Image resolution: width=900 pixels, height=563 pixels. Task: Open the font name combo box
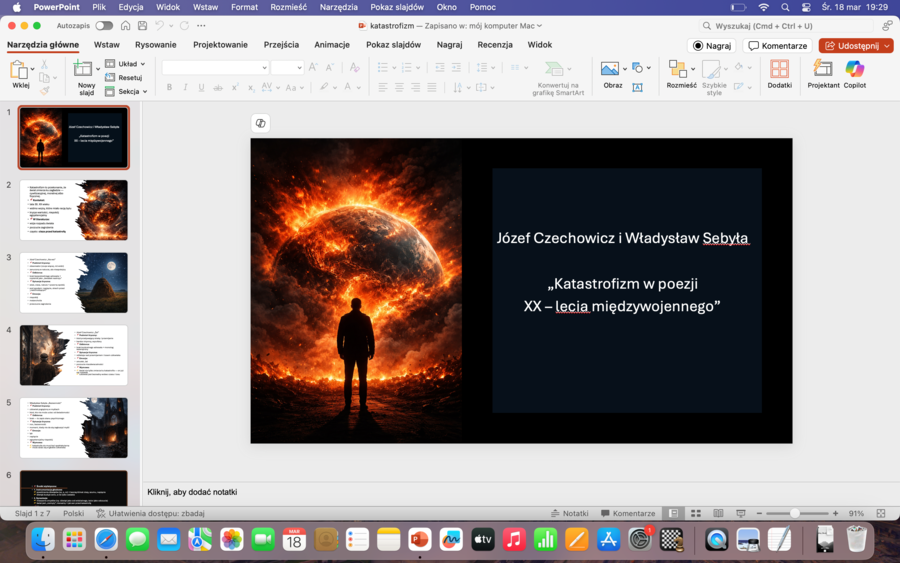click(215, 67)
